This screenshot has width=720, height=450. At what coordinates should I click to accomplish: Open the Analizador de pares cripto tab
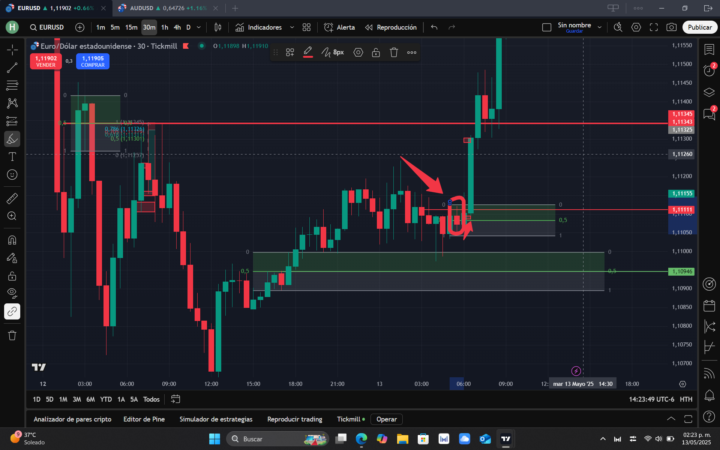point(72,419)
